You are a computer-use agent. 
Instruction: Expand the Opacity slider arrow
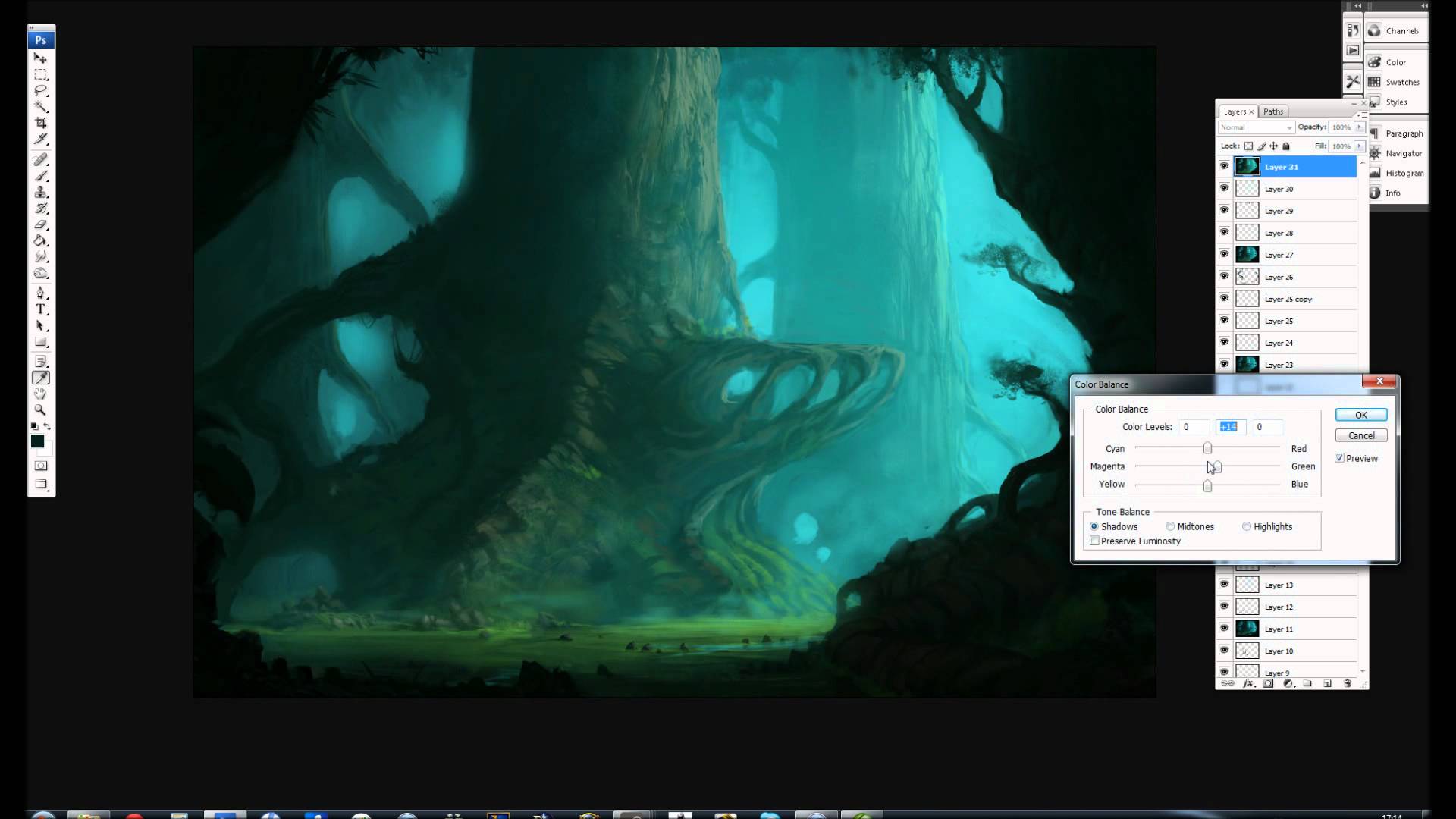1359,127
